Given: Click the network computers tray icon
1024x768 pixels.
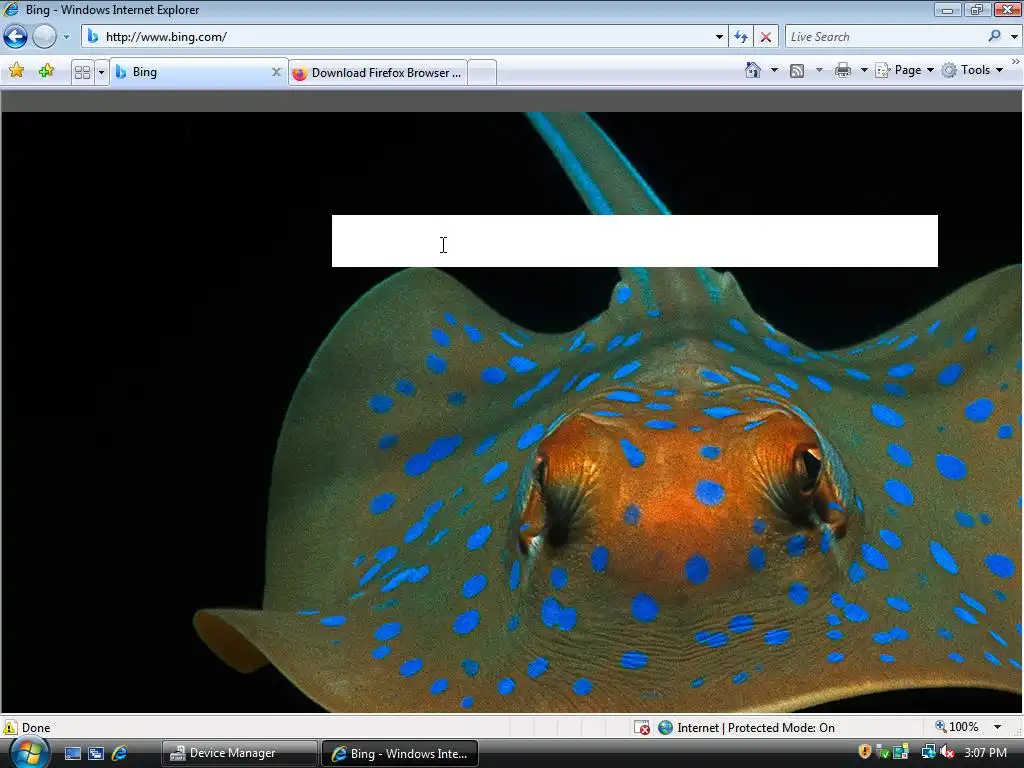Looking at the screenshot, I should 928,752.
